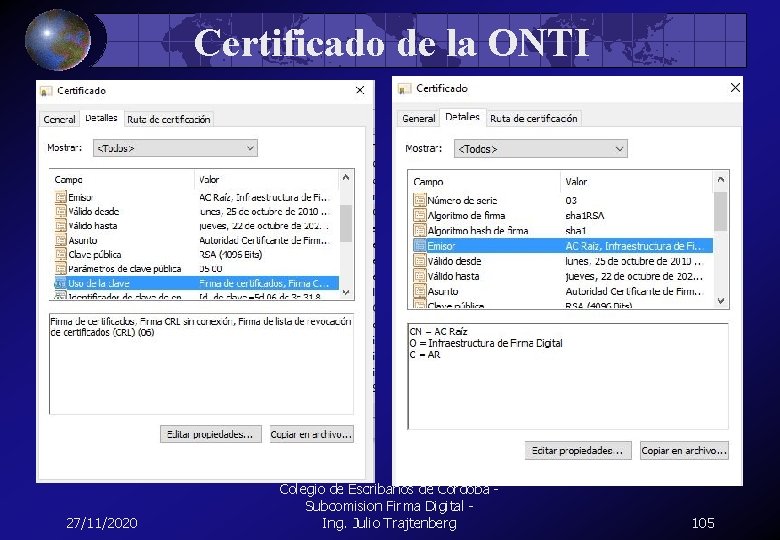Click Válido hasta field icon in right window
Viewport: 780px width, 540px height.
[x=419, y=276]
